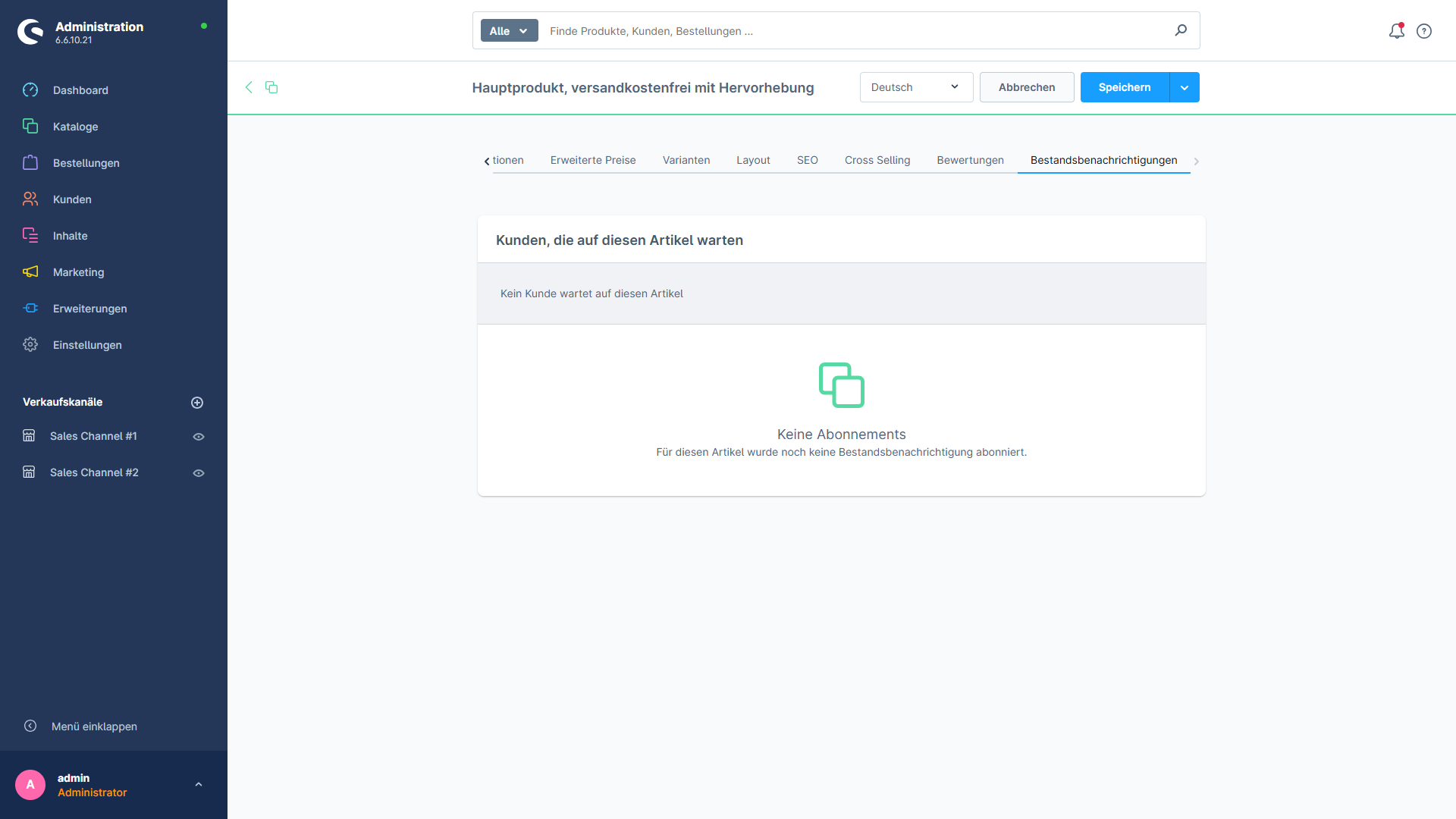Image resolution: width=1456 pixels, height=819 pixels.
Task: Click the Shopware logo icon
Action: tap(30, 32)
